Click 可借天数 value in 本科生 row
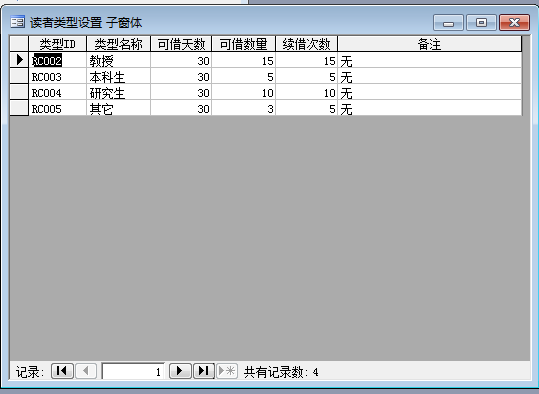 181,76
